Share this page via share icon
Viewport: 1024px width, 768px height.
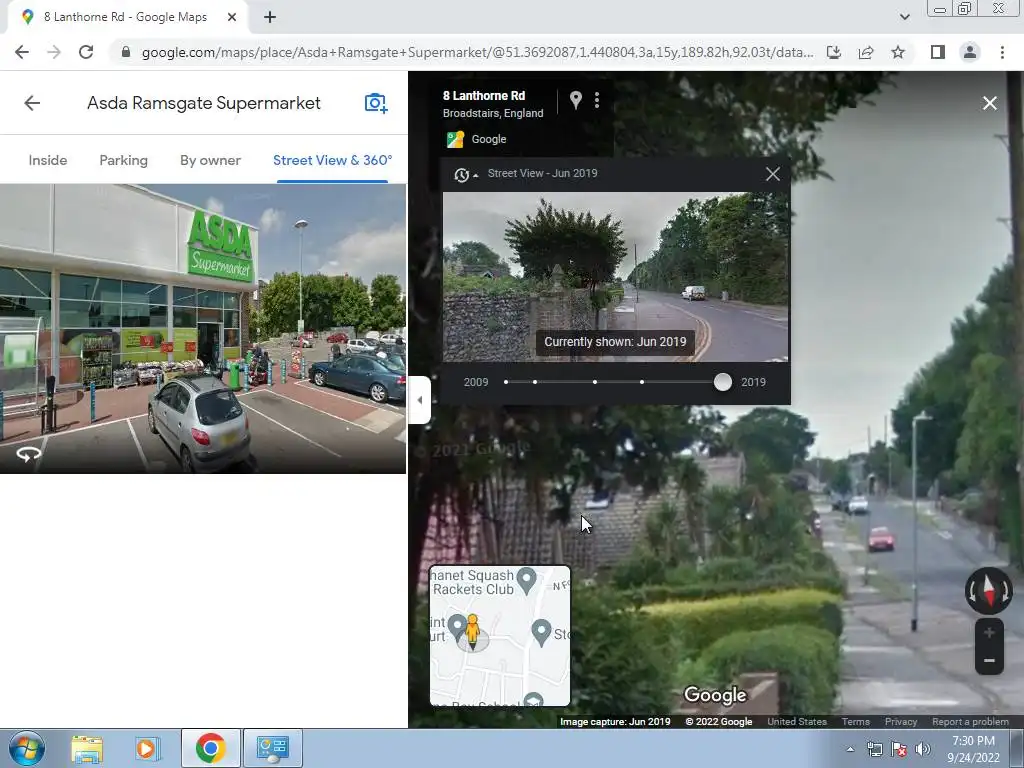866,52
